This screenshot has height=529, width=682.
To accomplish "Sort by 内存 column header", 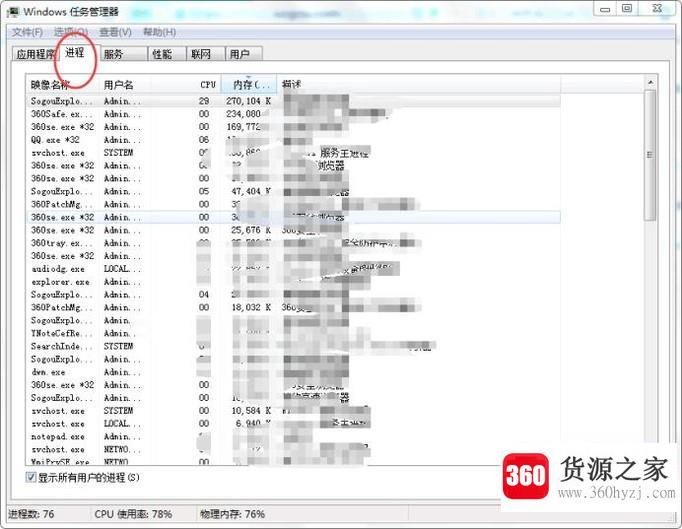I will pos(249,84).
